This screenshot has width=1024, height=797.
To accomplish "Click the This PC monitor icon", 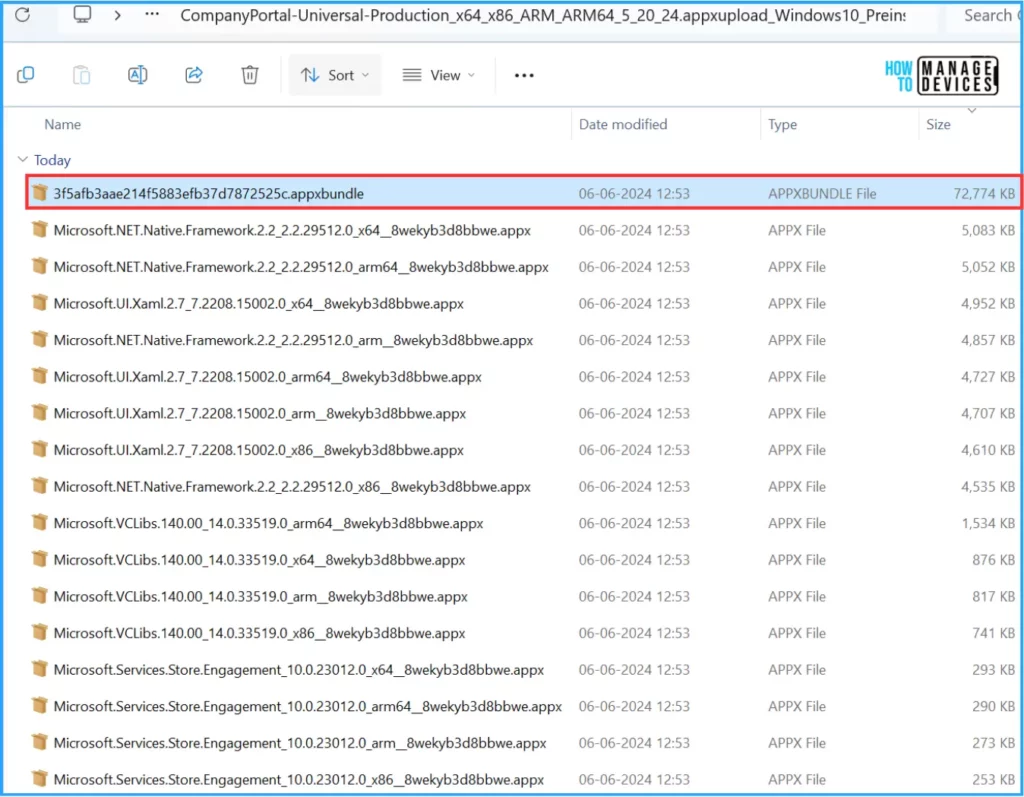I will pos(82,14).
